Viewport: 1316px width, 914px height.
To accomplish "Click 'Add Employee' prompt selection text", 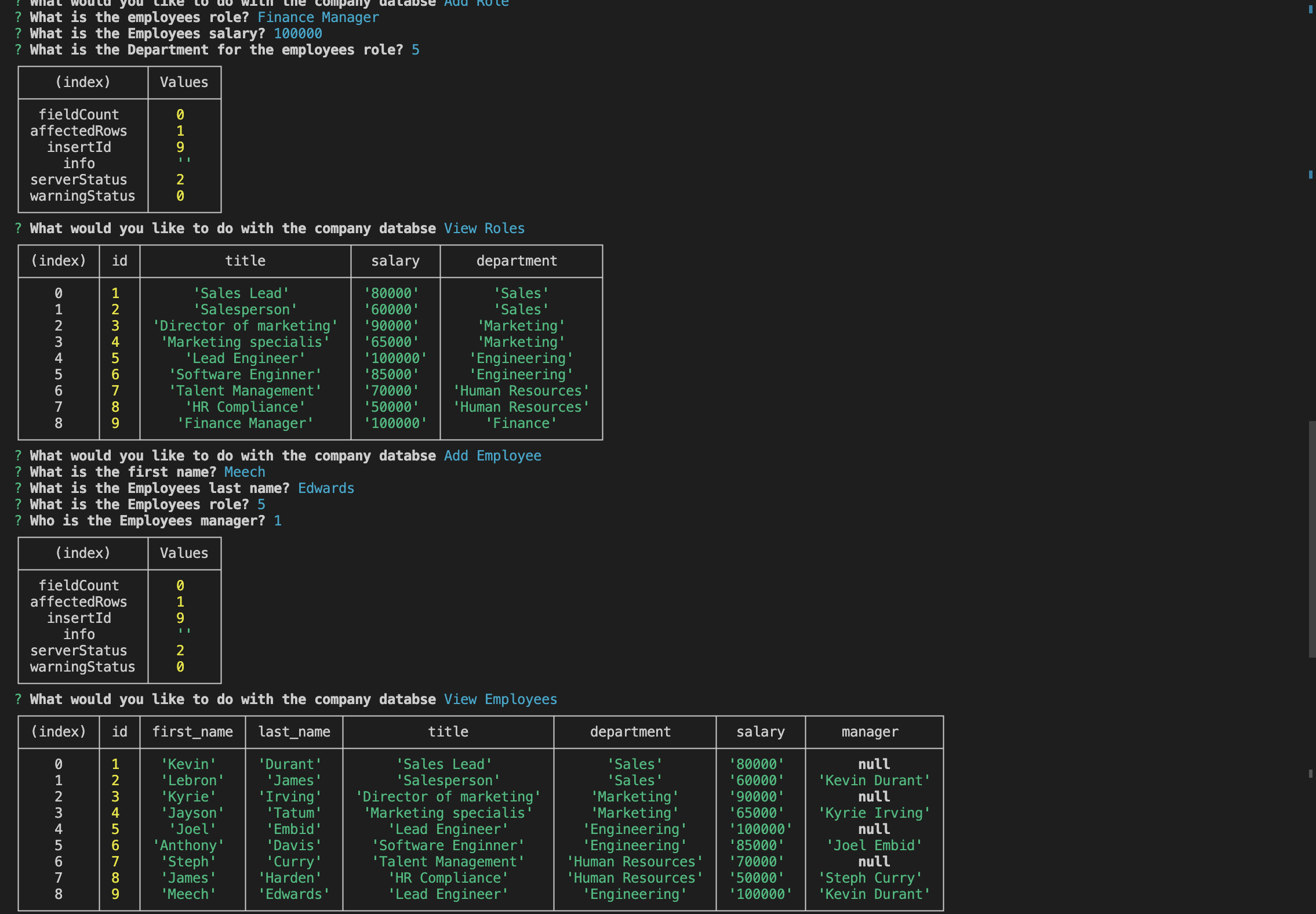I will click(492, 456).
